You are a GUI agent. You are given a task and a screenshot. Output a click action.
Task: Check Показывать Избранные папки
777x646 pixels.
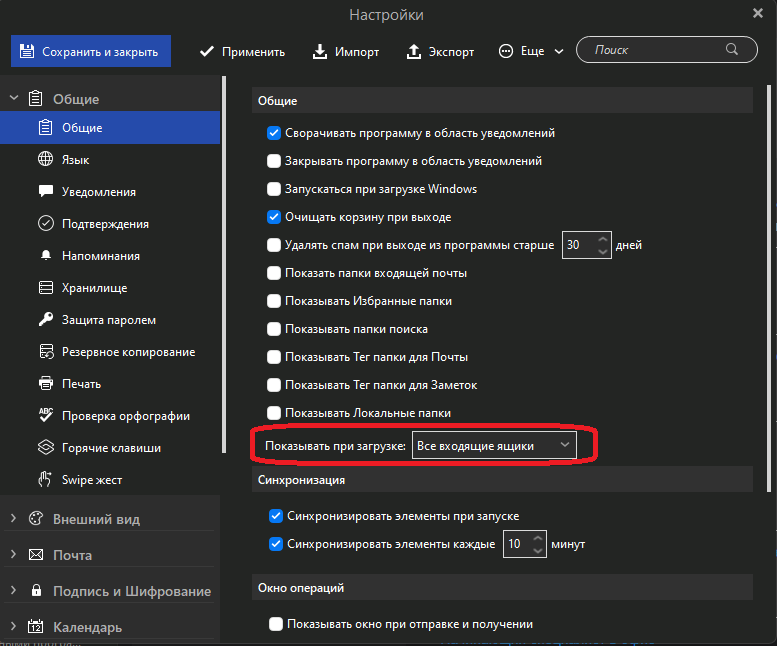point(274,301)
